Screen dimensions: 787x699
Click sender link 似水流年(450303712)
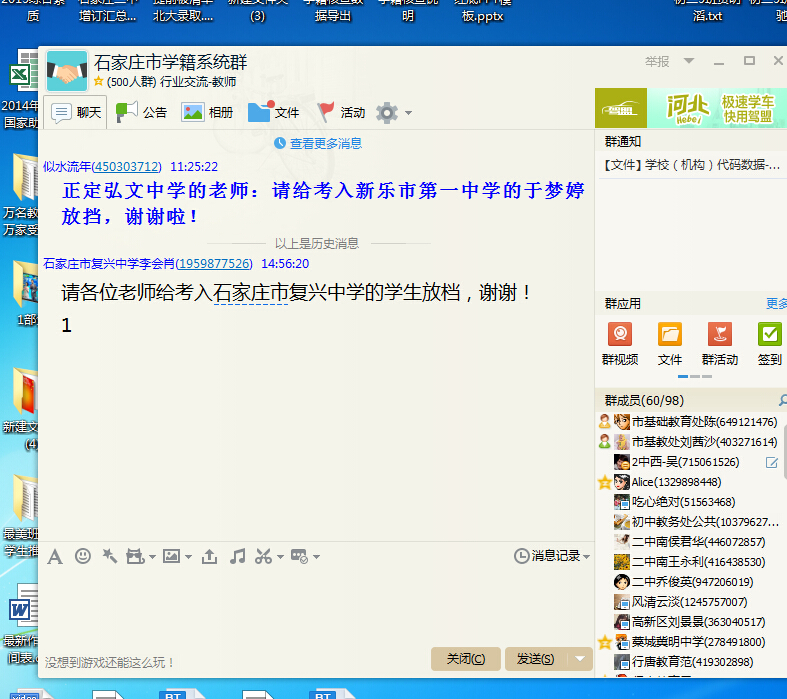(102, 167)
